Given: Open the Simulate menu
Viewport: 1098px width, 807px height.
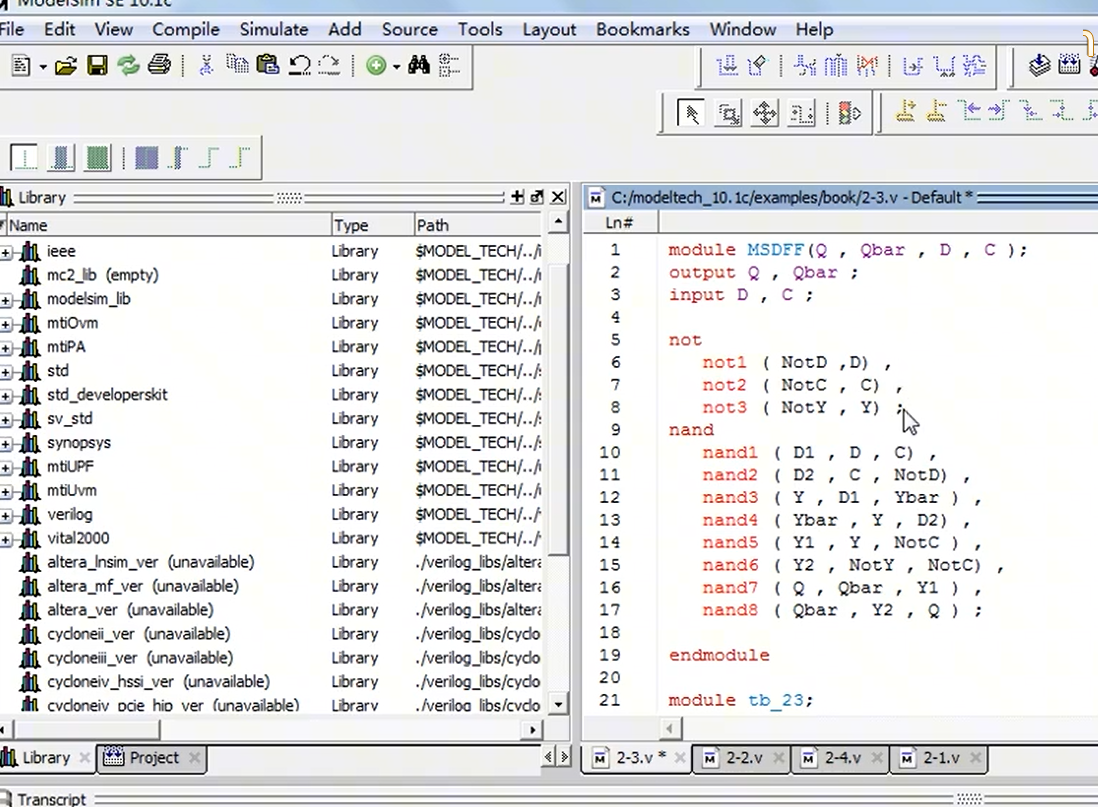Looking at the screenshot, I should pos(273,30).
